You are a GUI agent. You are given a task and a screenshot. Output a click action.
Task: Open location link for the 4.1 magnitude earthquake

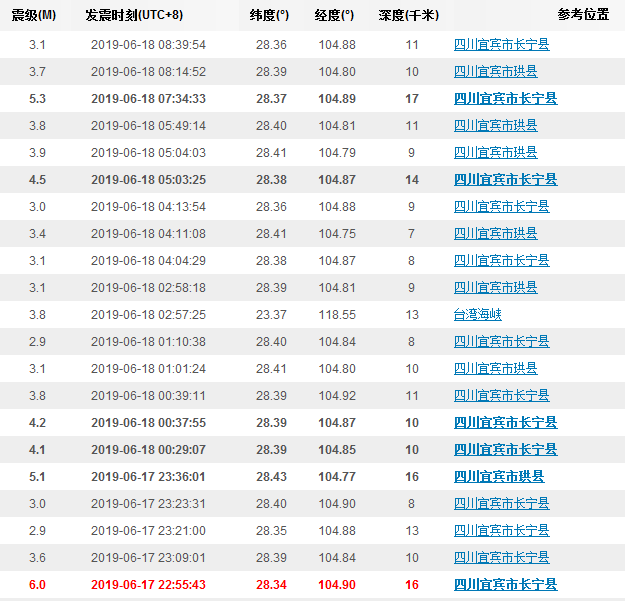505,449
